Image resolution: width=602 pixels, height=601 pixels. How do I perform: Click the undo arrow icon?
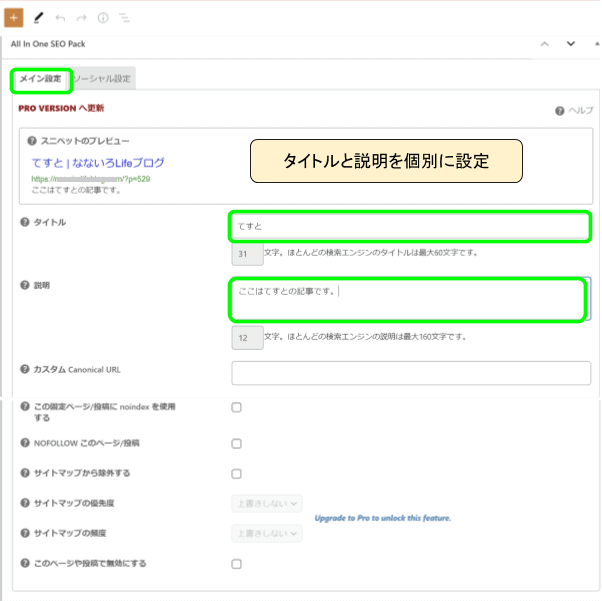point(60,17)
